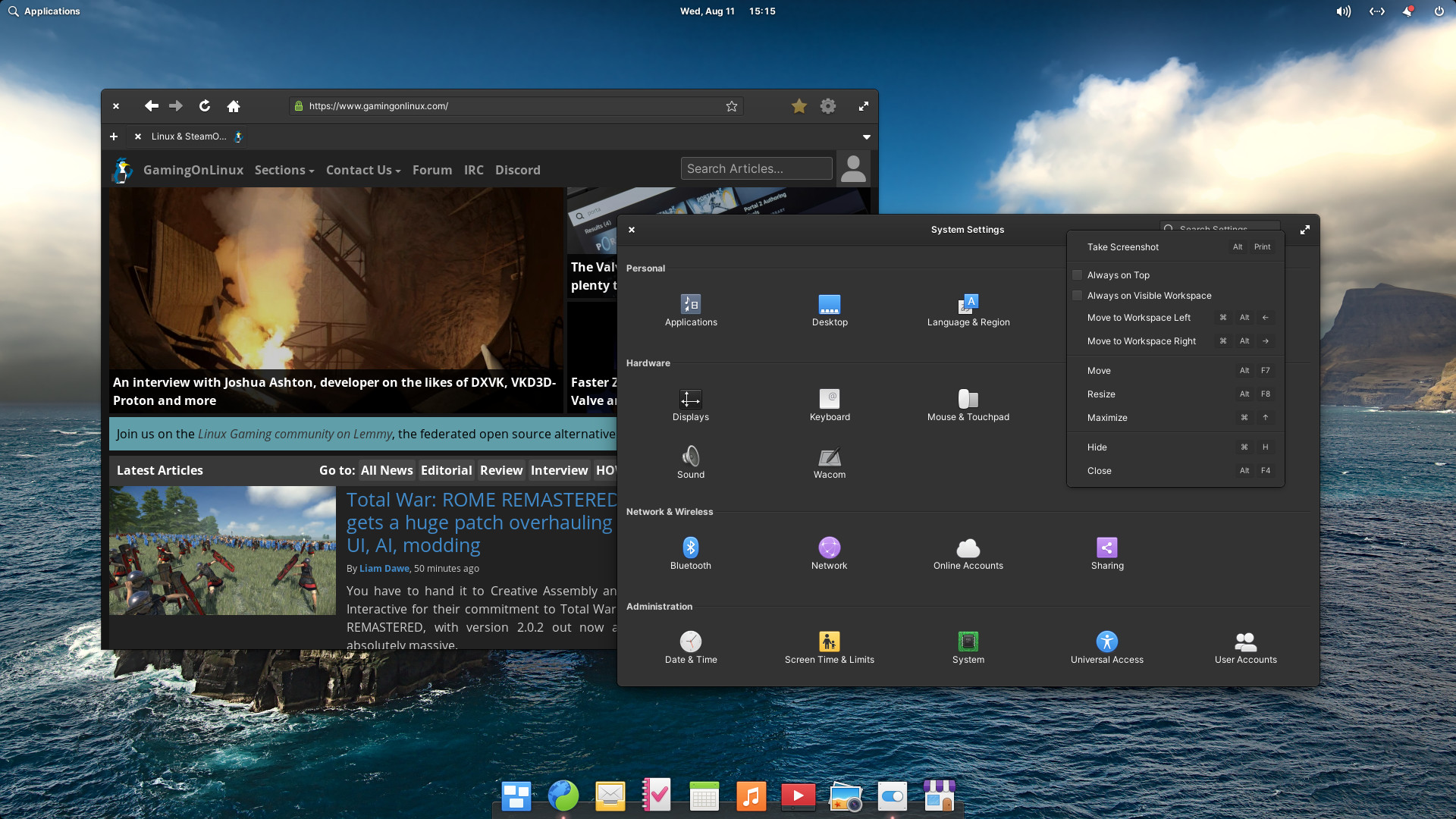Choose Move from window menu
Image resolution: width=1456 pixels, height=819 pixels.
pyautogui.click(x=1175, y=371)
